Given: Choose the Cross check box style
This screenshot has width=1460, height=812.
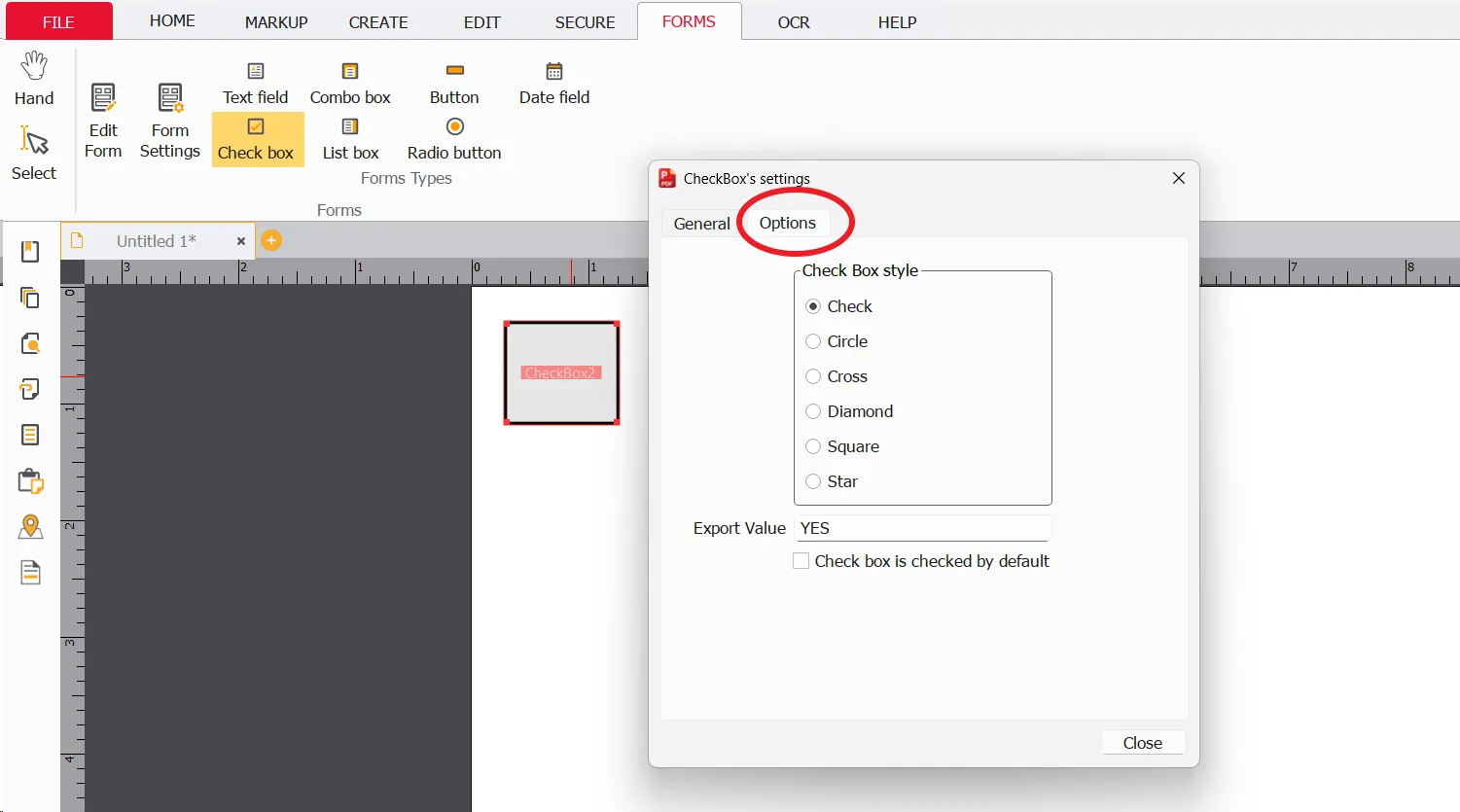Looking at the screenshot, I should tap(813, 376).
